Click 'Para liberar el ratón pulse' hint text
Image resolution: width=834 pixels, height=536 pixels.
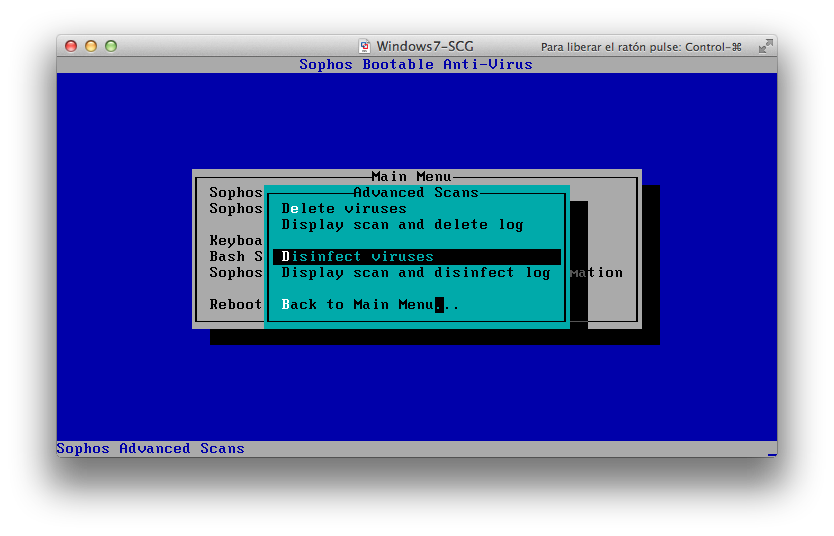[x=641, y=47]
